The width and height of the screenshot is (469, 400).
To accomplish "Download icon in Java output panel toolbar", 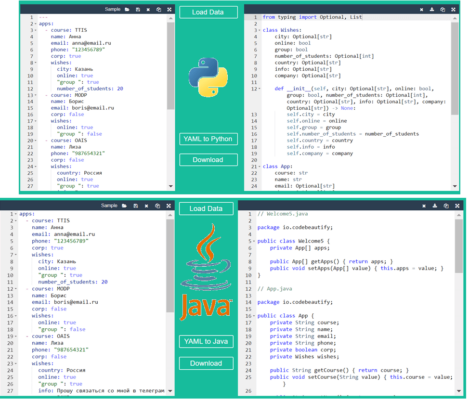I will [435, 206].
